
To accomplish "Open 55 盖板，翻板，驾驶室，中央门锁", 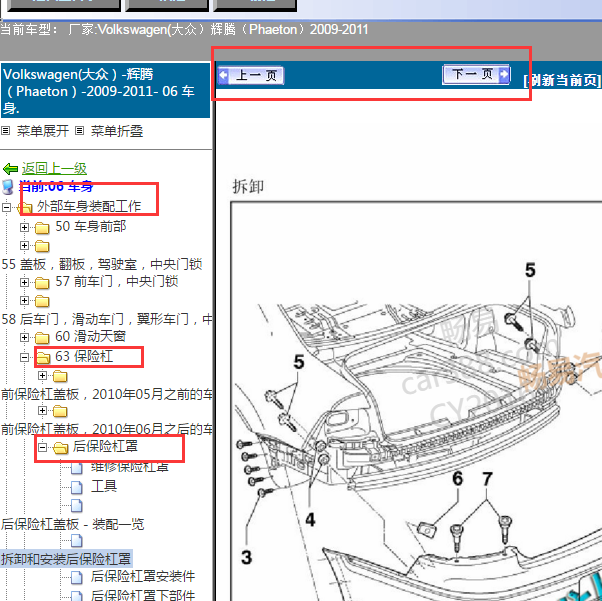I will point(102,264).
